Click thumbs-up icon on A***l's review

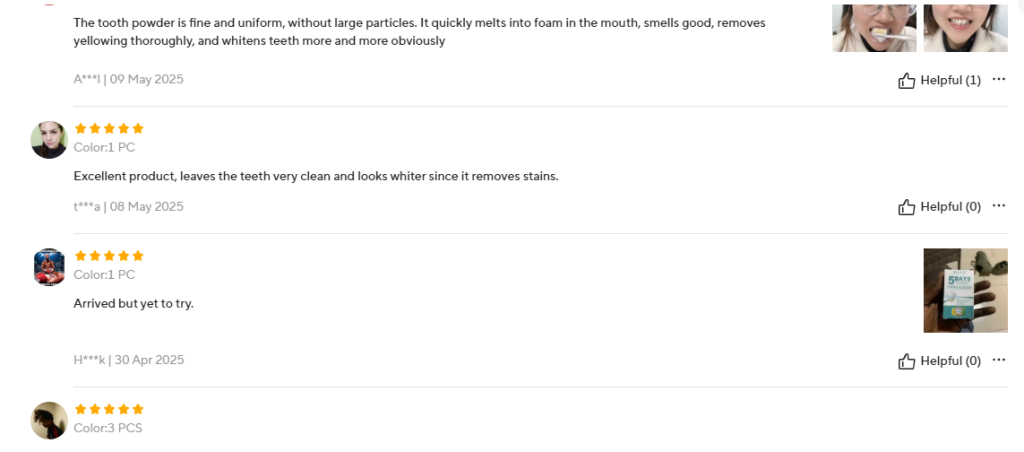pyautogui.click(x=907, y=80)
